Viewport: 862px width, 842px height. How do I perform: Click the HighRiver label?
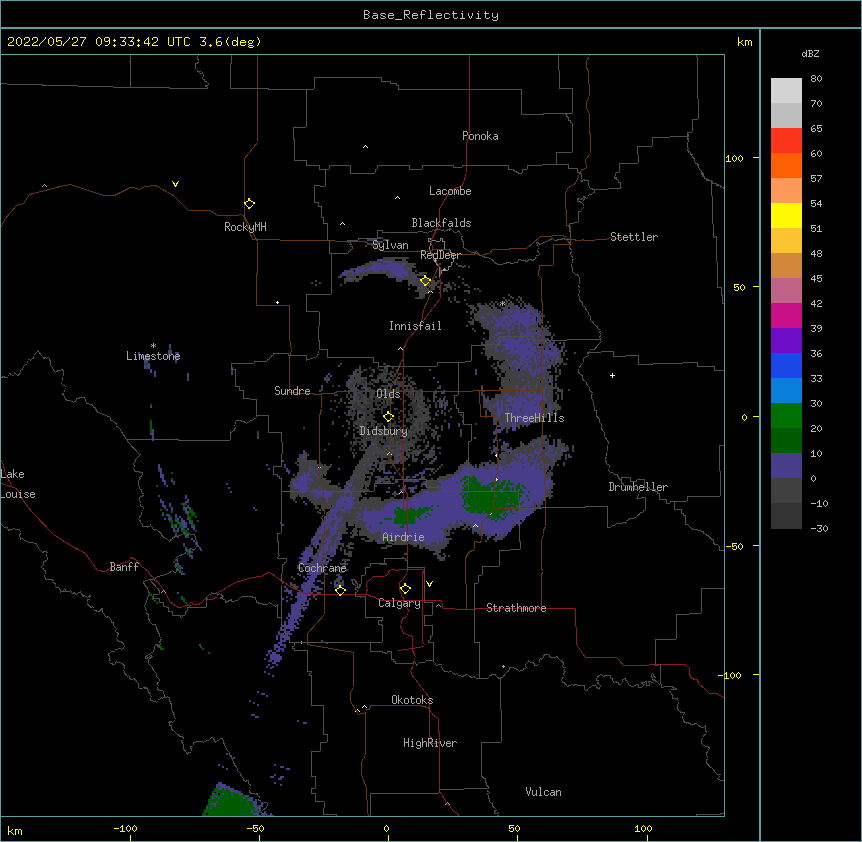[430, 743]
